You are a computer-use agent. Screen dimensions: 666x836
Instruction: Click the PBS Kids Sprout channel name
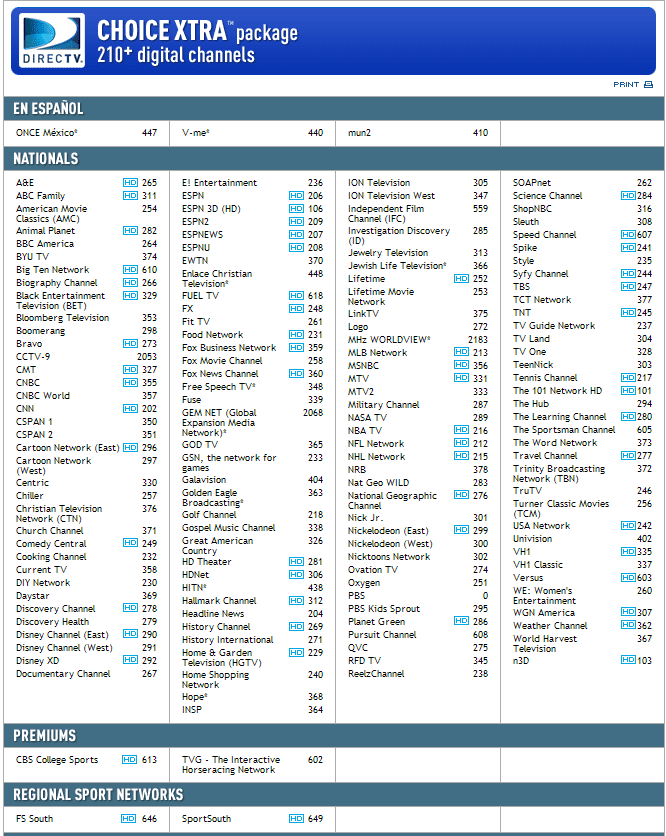click(384, 609)
